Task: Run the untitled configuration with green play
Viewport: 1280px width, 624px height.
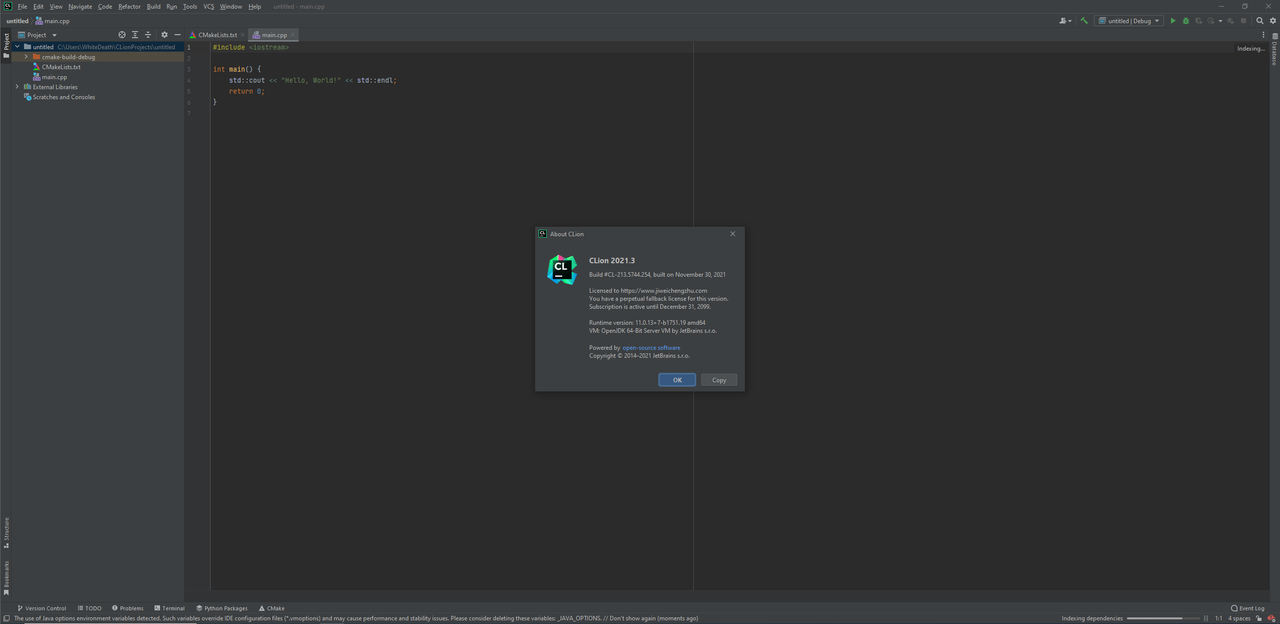Action: coord(1173,21)
